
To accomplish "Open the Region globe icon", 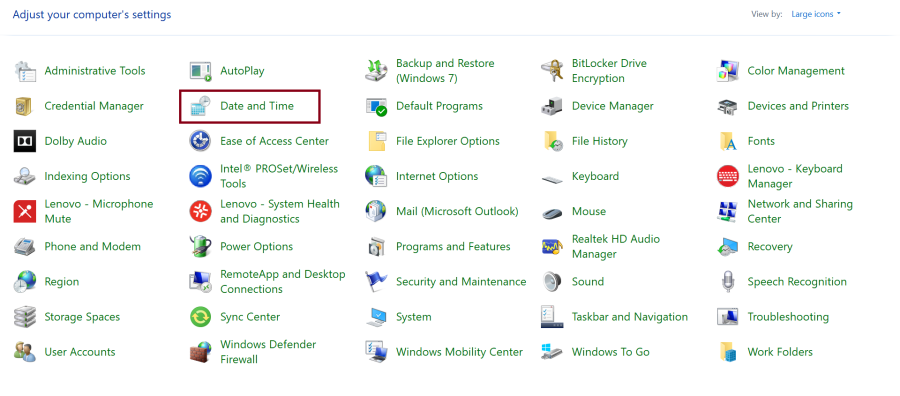I will (25, 282).
